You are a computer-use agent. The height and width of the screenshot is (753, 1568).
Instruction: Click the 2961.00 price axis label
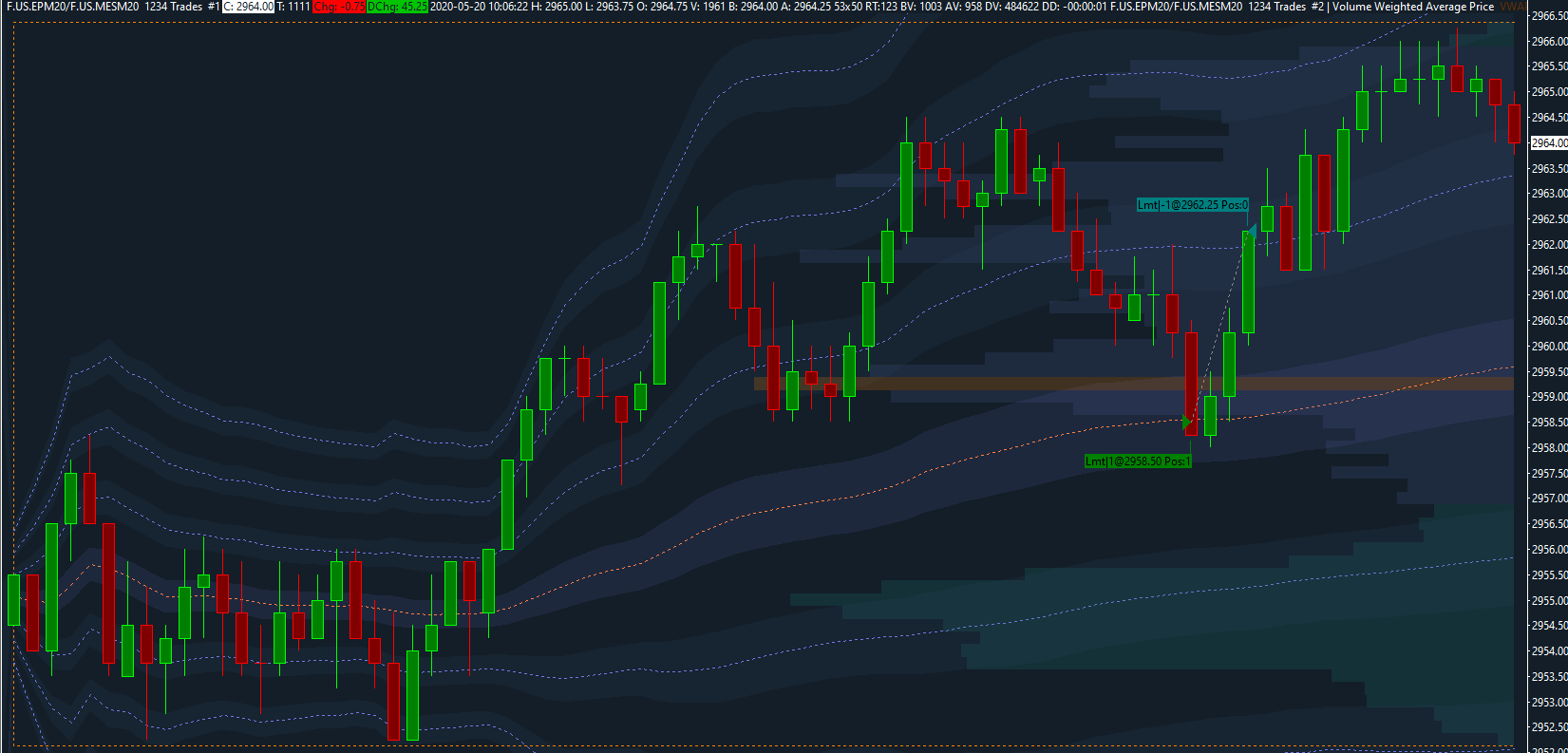pyautogui.click(x=1549, y=295)
